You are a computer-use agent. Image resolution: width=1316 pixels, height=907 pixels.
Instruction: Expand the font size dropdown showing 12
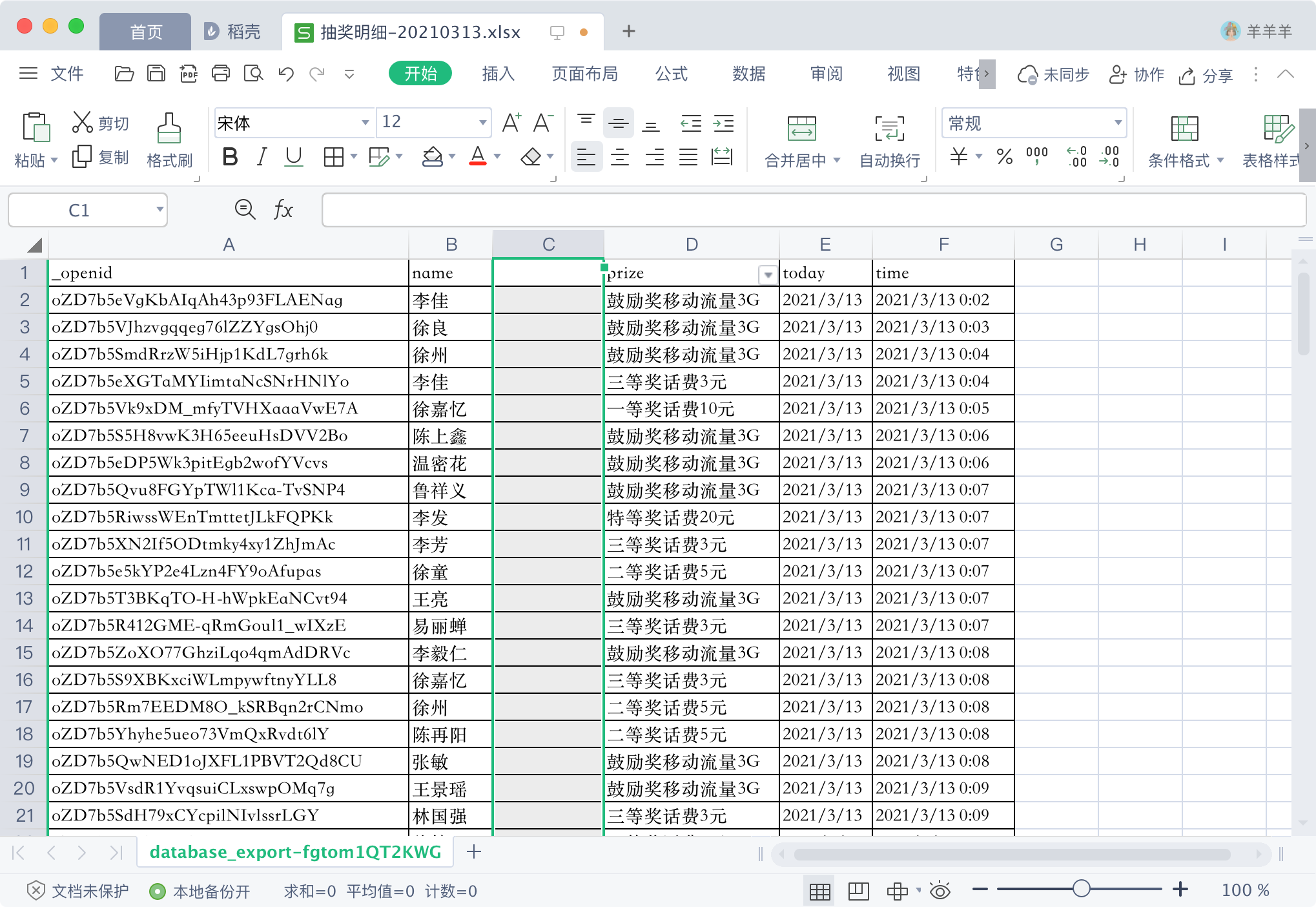coord(482,122)
